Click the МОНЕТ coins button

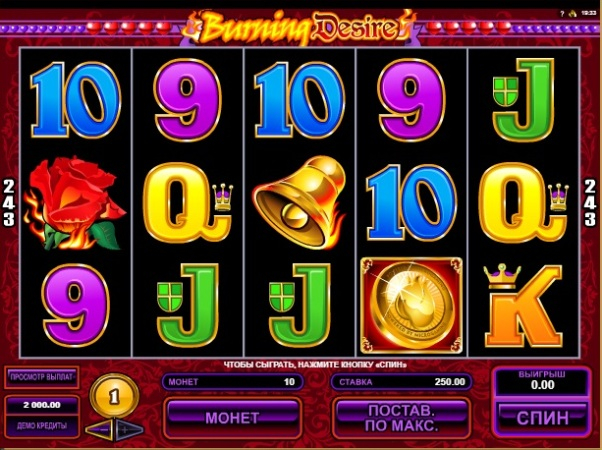(x=232, y=418)
